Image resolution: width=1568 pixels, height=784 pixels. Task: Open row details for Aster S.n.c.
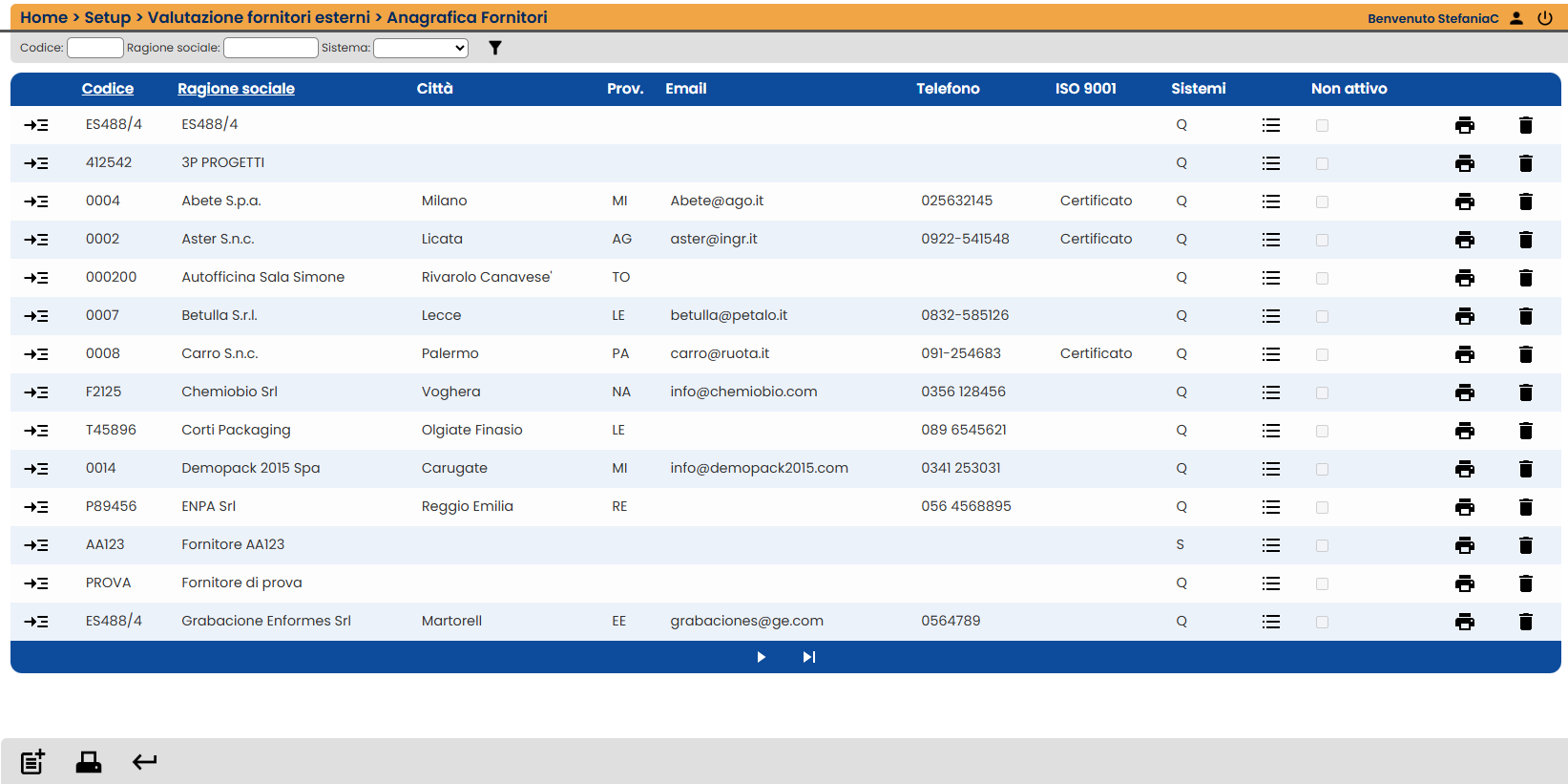tap(36, 240)
